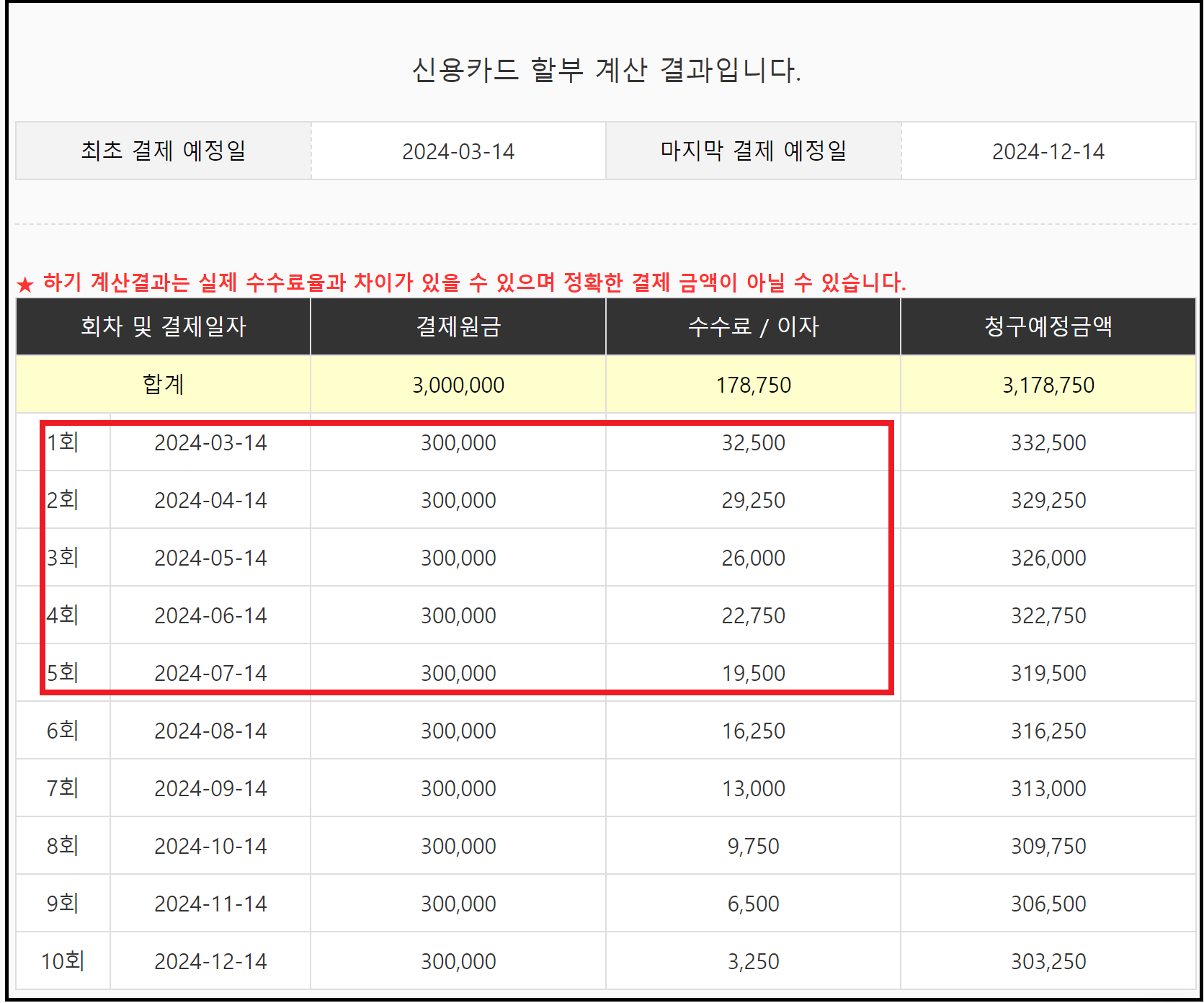The height and width of the screenshot is (1003, 1204).
Task: Select the 결제원금 column header
Action: click(457, 326)
